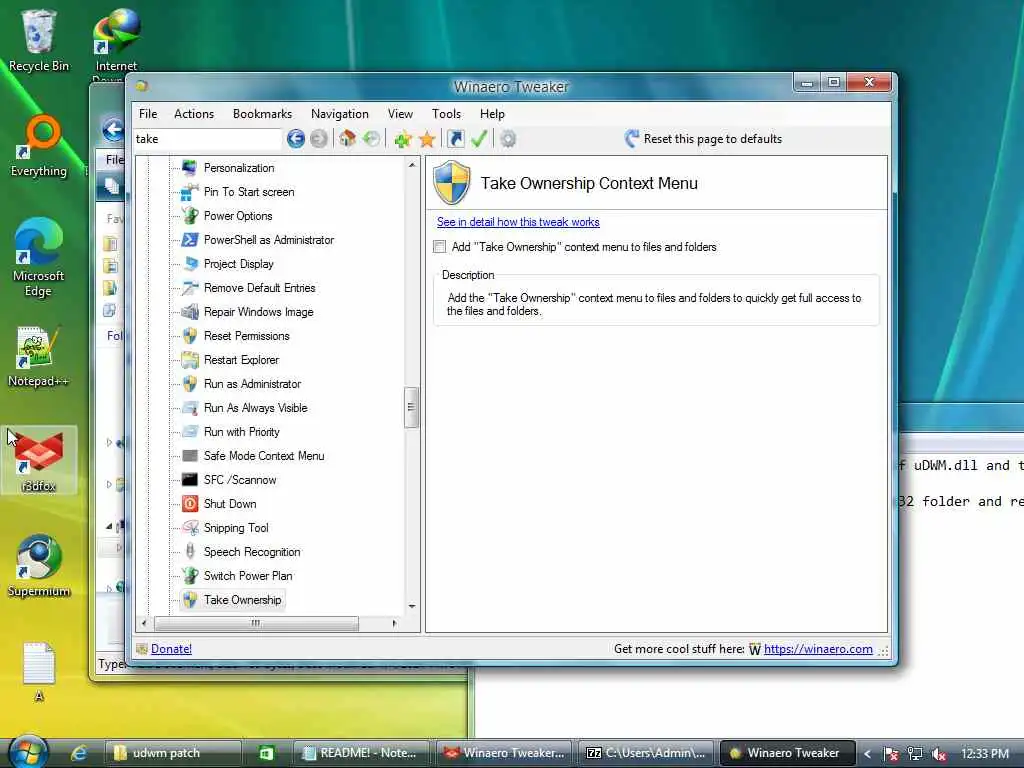Show hidden tray icons chevron
The height and width of the screenshot is (768, 1024).
click(x=867, y=754)
